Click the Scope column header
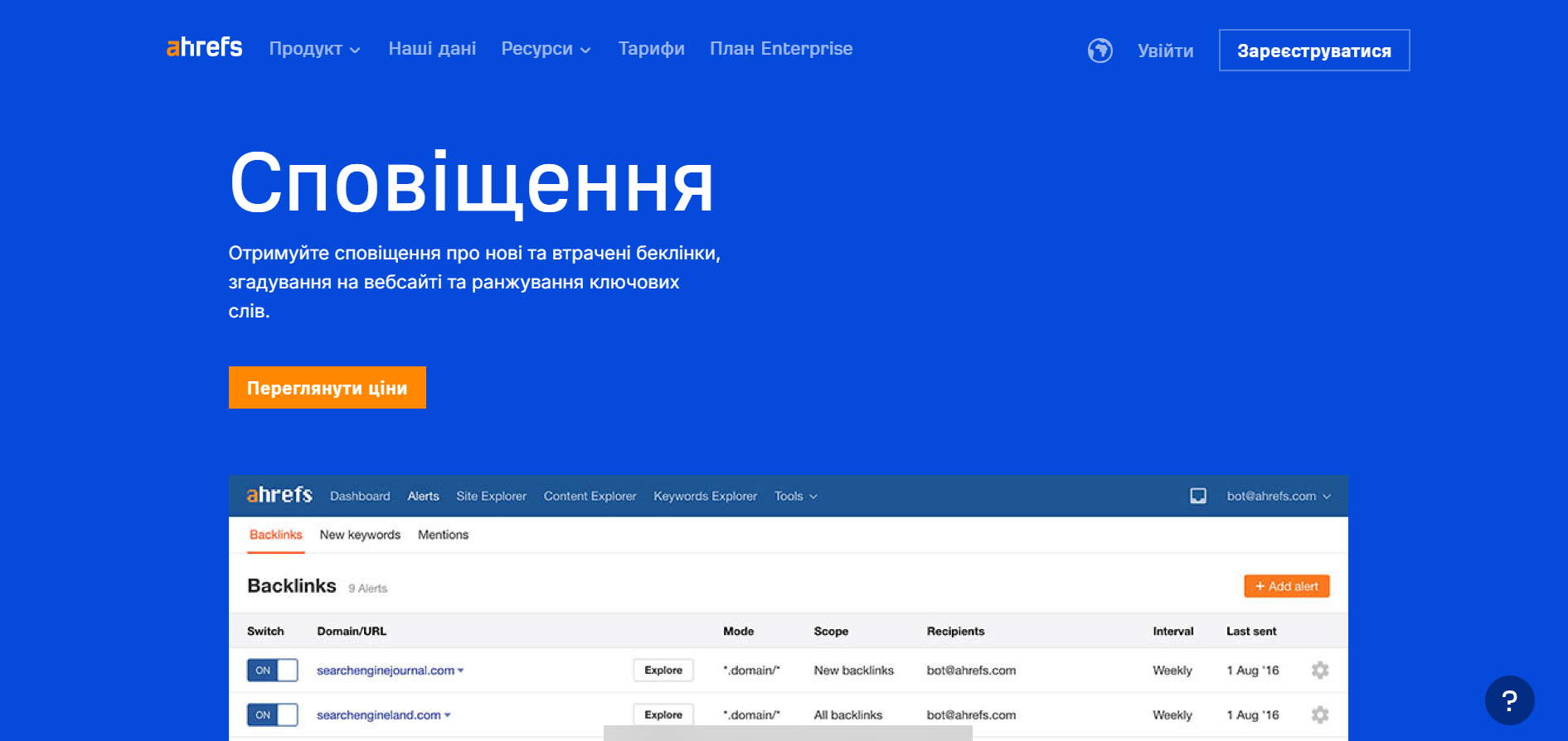The height and width of the screenshot is (741, 1568). tap(831, 632)
